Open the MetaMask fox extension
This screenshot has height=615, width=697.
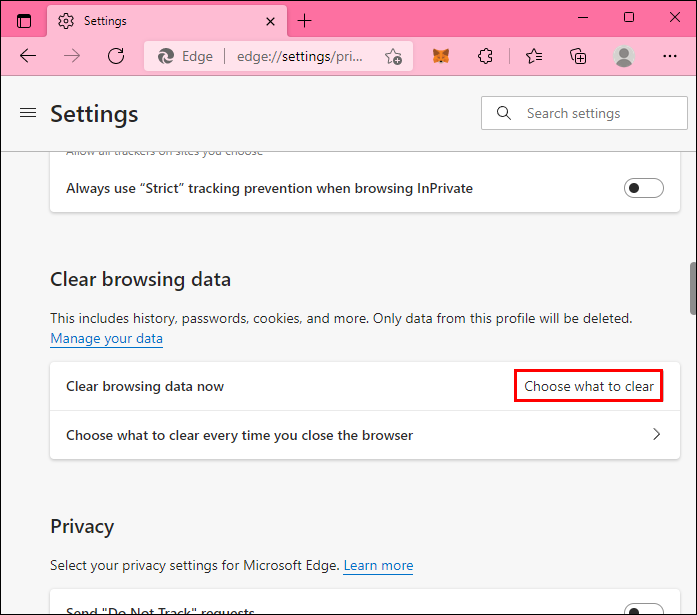(x=441, y=56)
